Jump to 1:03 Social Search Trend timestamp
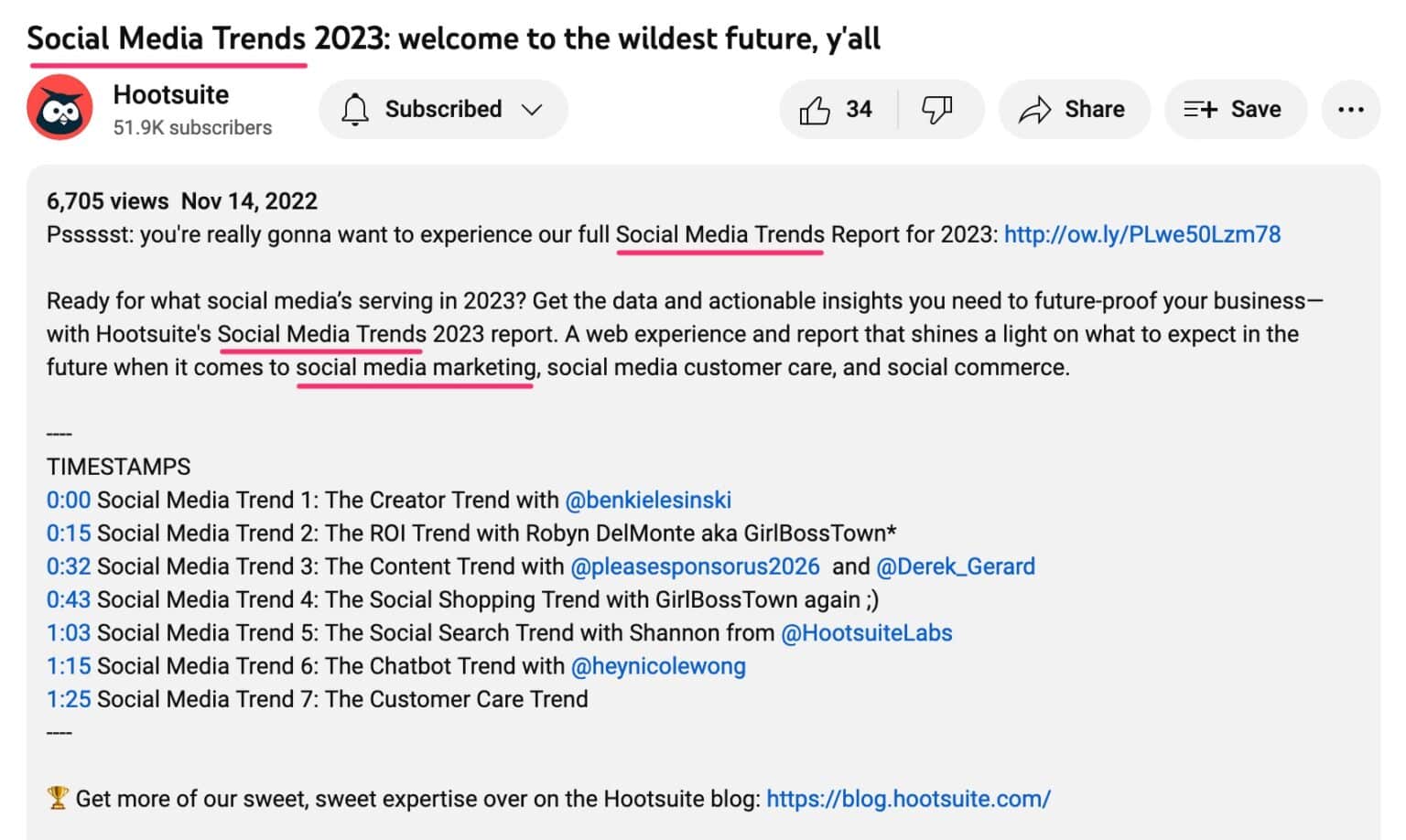Viewport: 1406px width, 840px height. point(67,632)
